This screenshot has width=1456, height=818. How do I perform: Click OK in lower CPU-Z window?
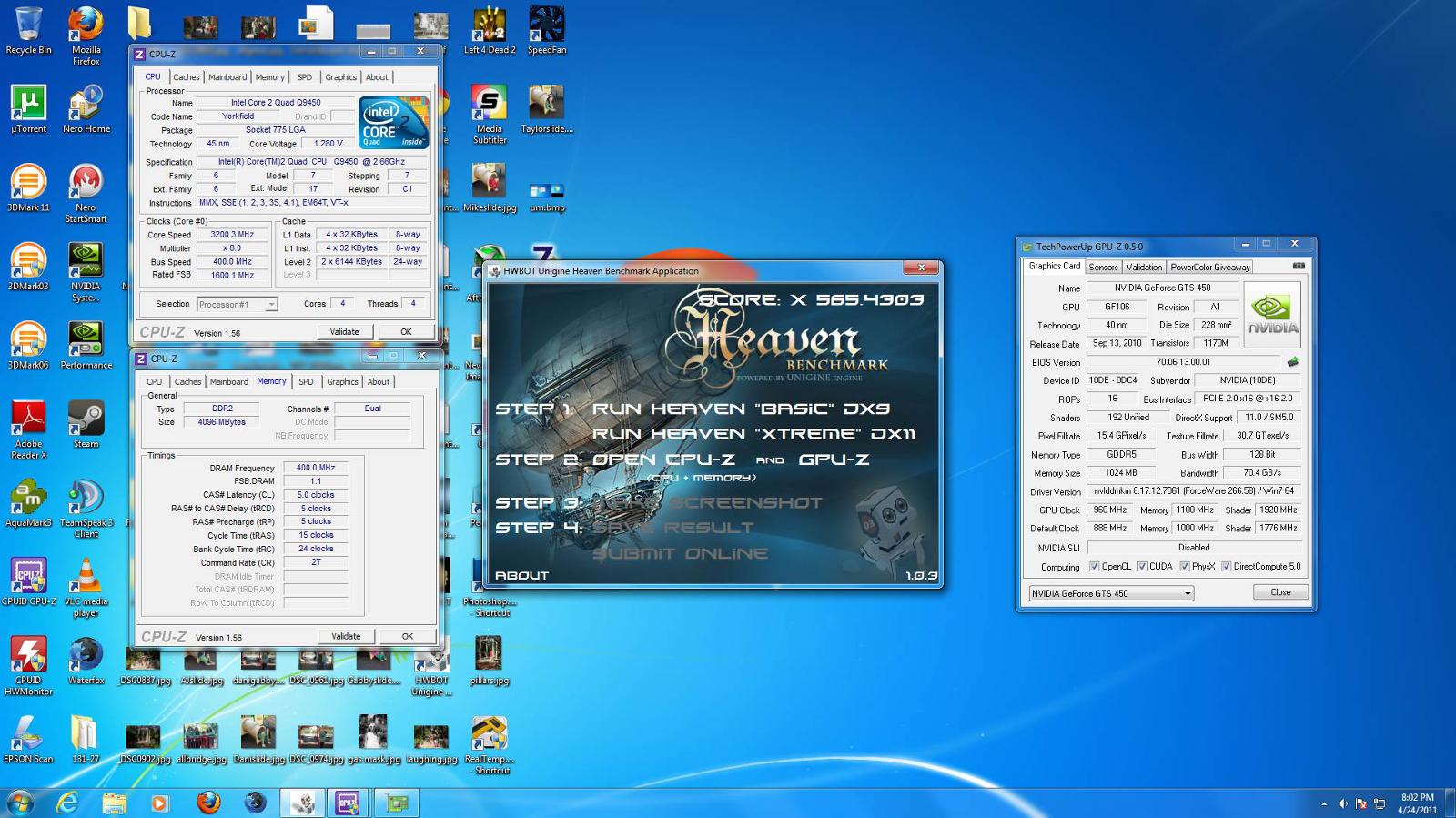click(x=408, y=637)
